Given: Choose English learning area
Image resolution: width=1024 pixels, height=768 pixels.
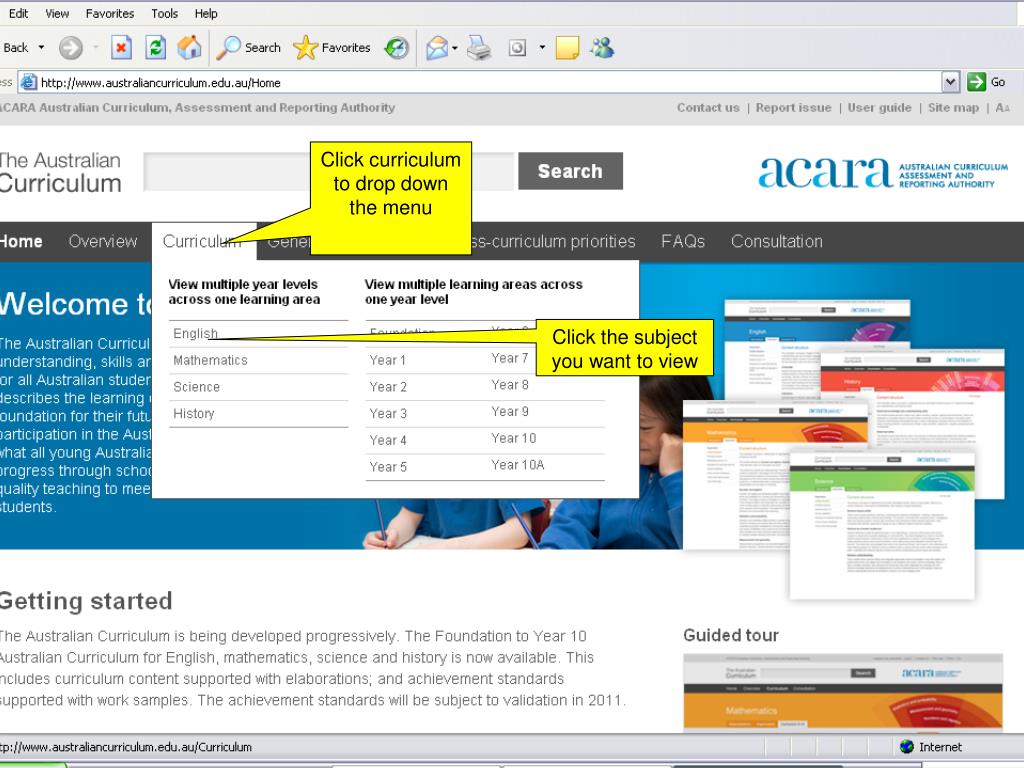Looking at the screenshot, I should click(x=195, y=334).
